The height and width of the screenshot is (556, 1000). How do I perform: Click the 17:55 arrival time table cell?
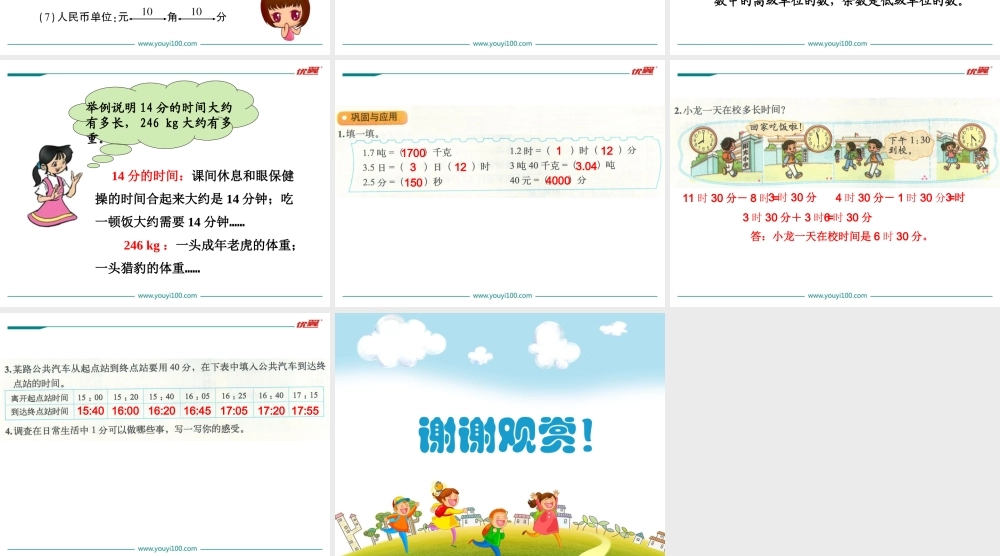pos(306,411)
